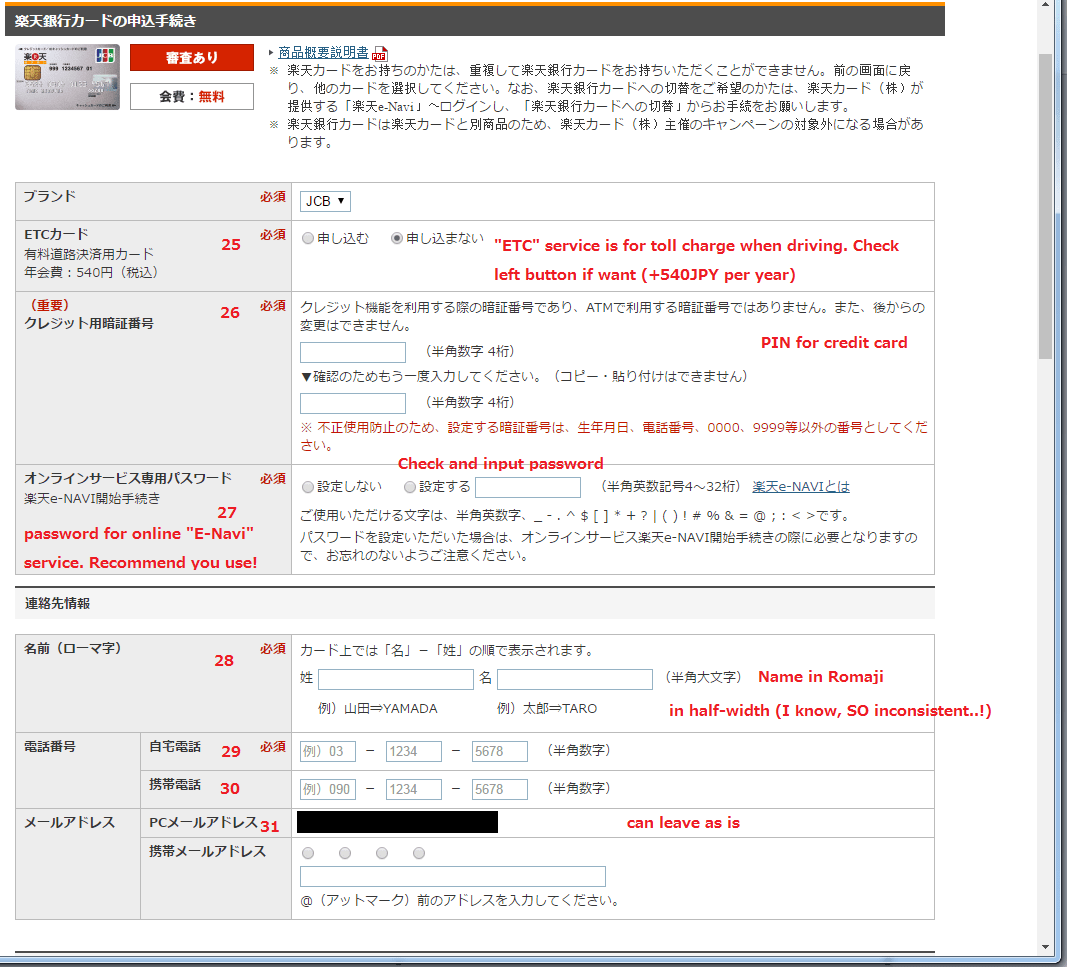Focus the home phone area code field 03

pyautogui.click(x=327, y=751)
